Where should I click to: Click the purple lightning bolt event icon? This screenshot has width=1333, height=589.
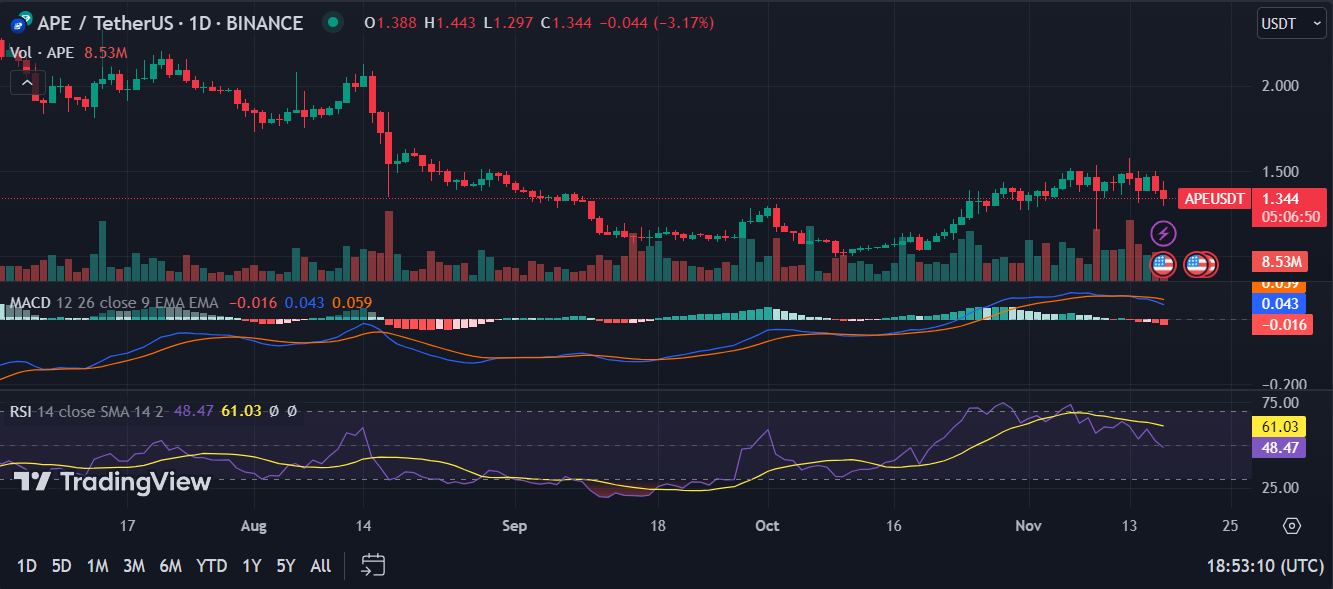pos(1162,234)
